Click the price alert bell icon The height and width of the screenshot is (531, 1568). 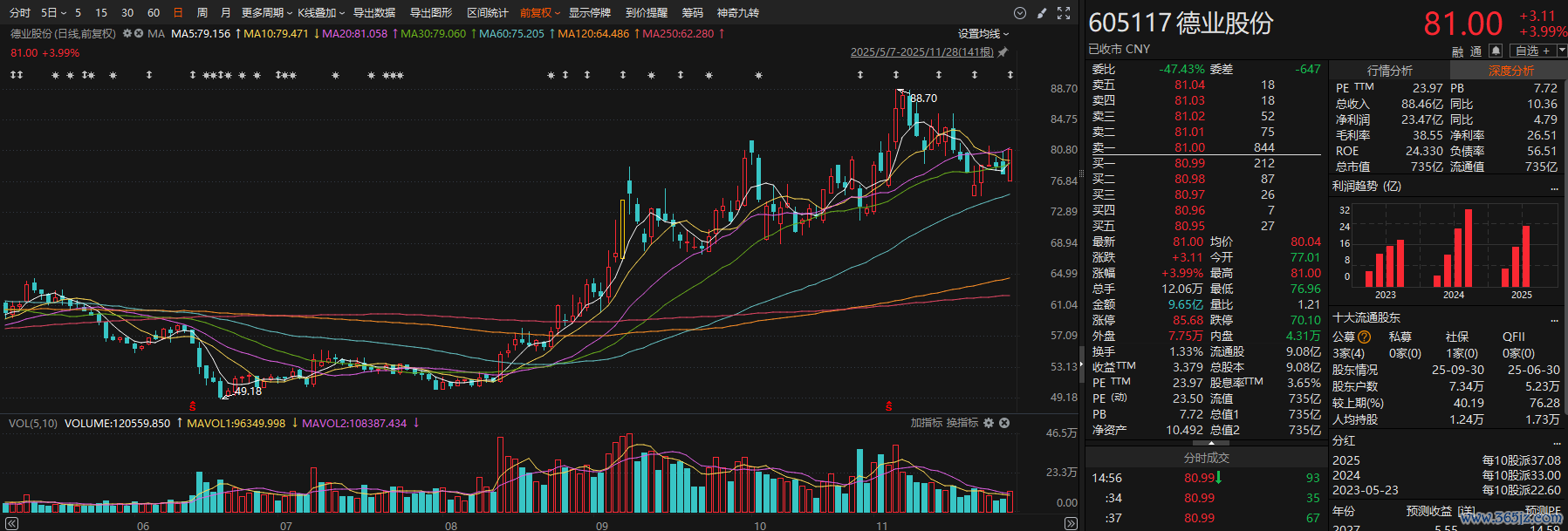click(x=1496, y=51)
